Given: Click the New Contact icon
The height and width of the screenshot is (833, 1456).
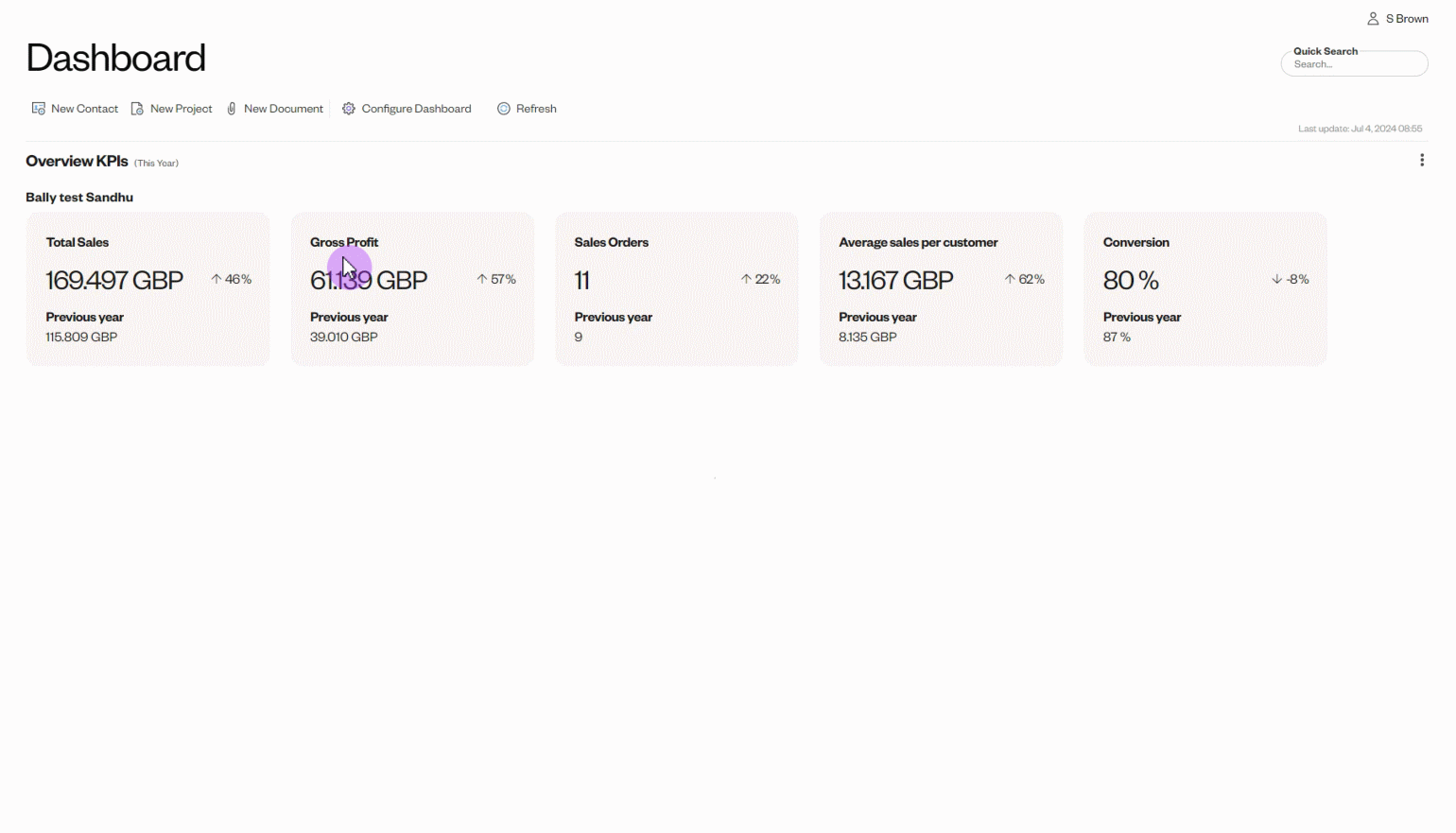Looking at the screenshot, I should 38,108.
